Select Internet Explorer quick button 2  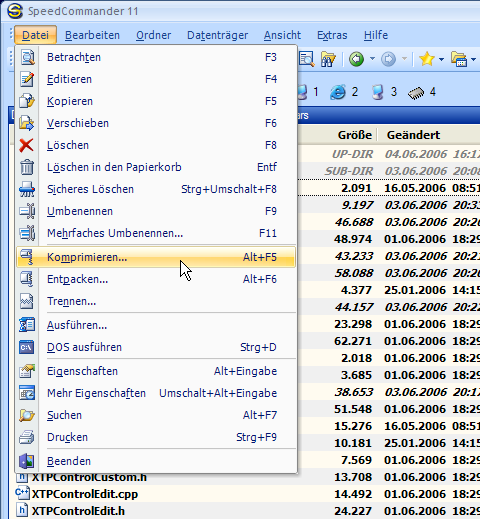(344, 92)
